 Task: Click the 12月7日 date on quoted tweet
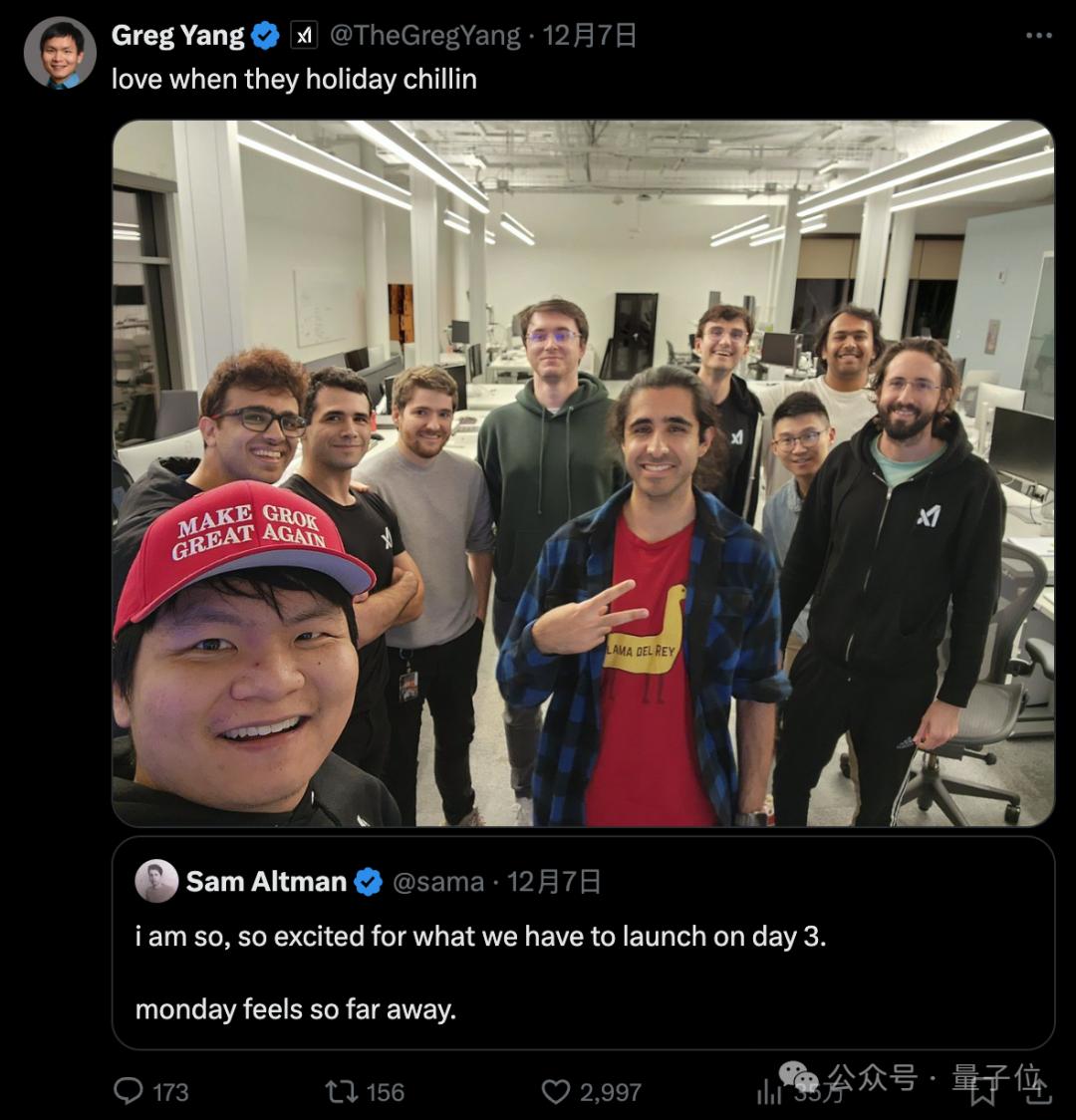coord(554,882)
